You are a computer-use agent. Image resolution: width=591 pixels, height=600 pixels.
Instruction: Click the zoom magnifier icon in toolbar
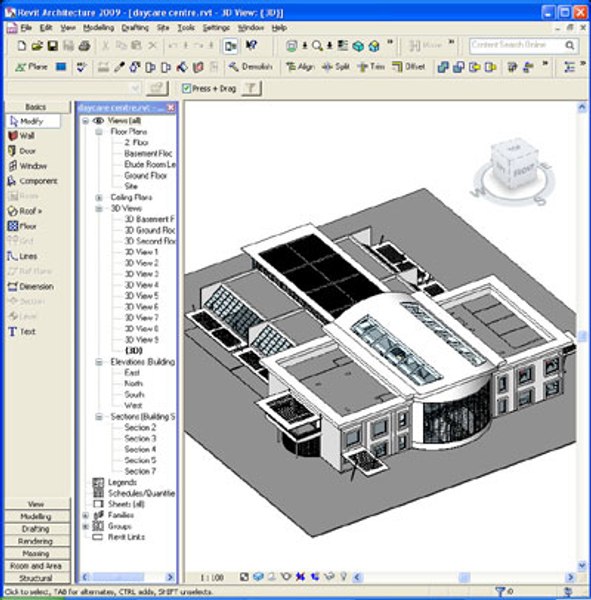click(x=317, y=46)
